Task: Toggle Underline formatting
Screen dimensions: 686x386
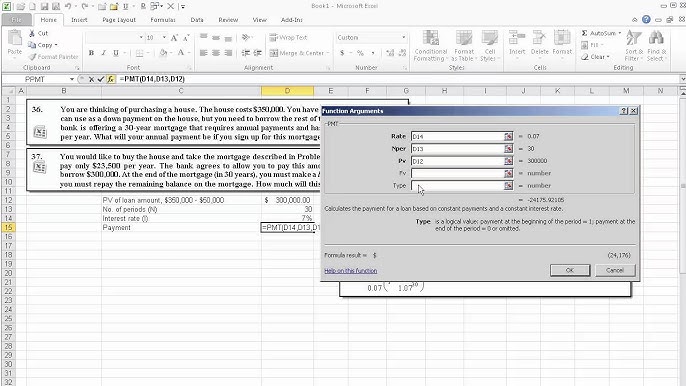Action: 116,53
